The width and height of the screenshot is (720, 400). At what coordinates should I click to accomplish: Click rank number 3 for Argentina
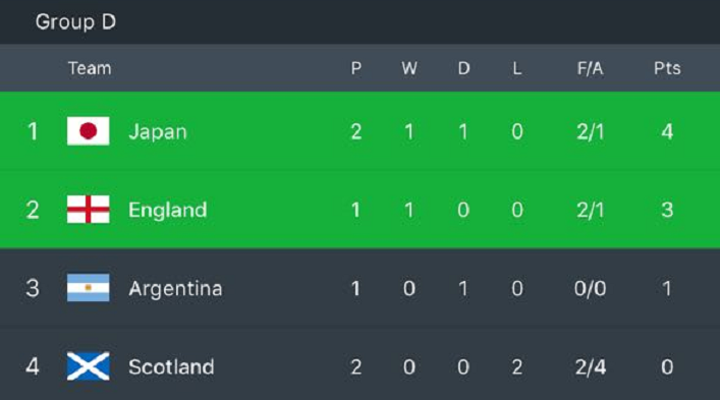(x=32, y=288)
